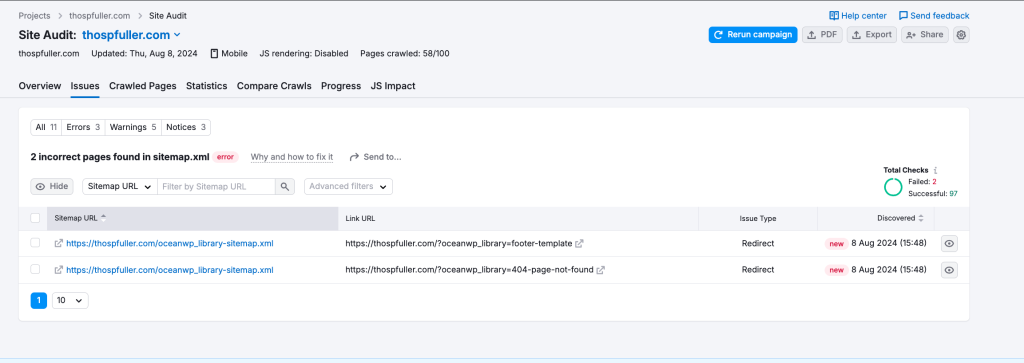
Task: Click the red error badge
Action: (x=225, y=157)
